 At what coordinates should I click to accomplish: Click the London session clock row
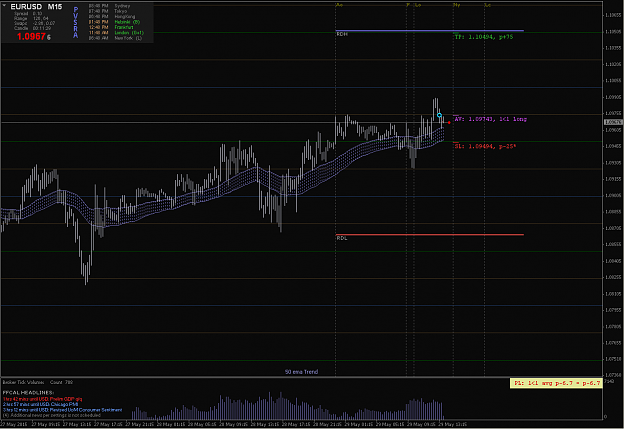(x=116, y=33)
